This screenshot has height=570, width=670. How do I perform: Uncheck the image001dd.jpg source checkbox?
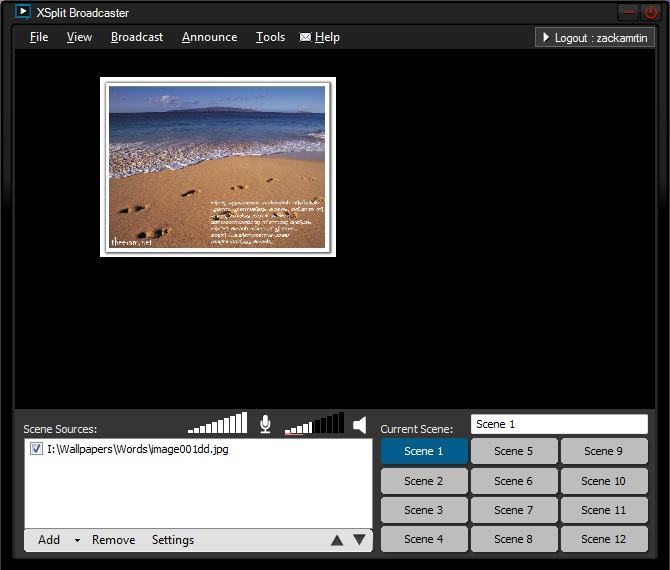(36, 449)
